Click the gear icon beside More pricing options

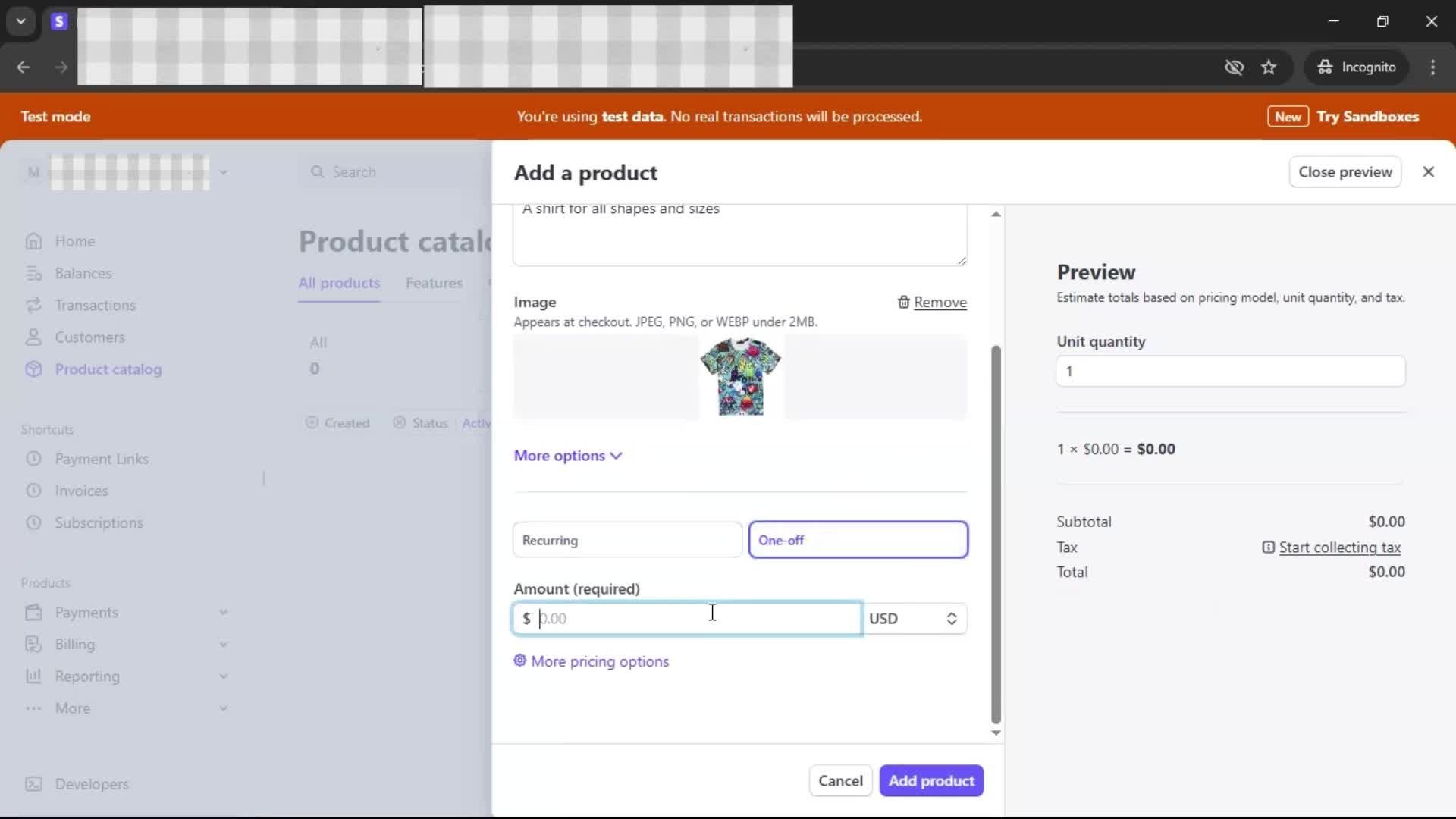(520, 661)
